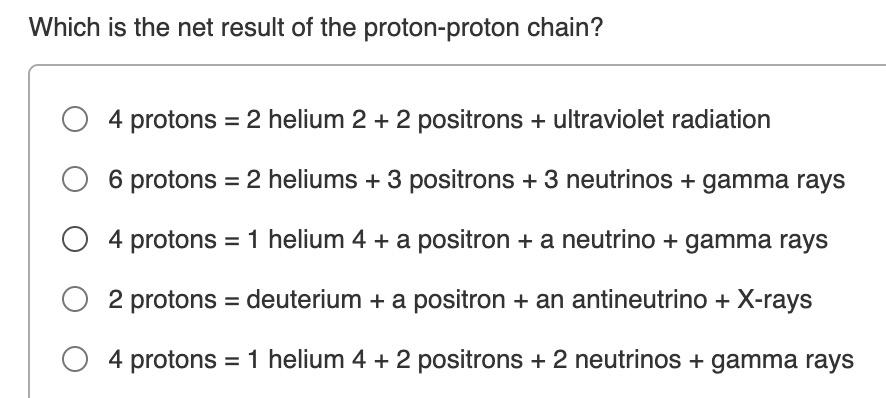Click 'gamma rays' at end of second option
Image resolution: width=886 pixels, height=398 pixels.
(774, 181)
